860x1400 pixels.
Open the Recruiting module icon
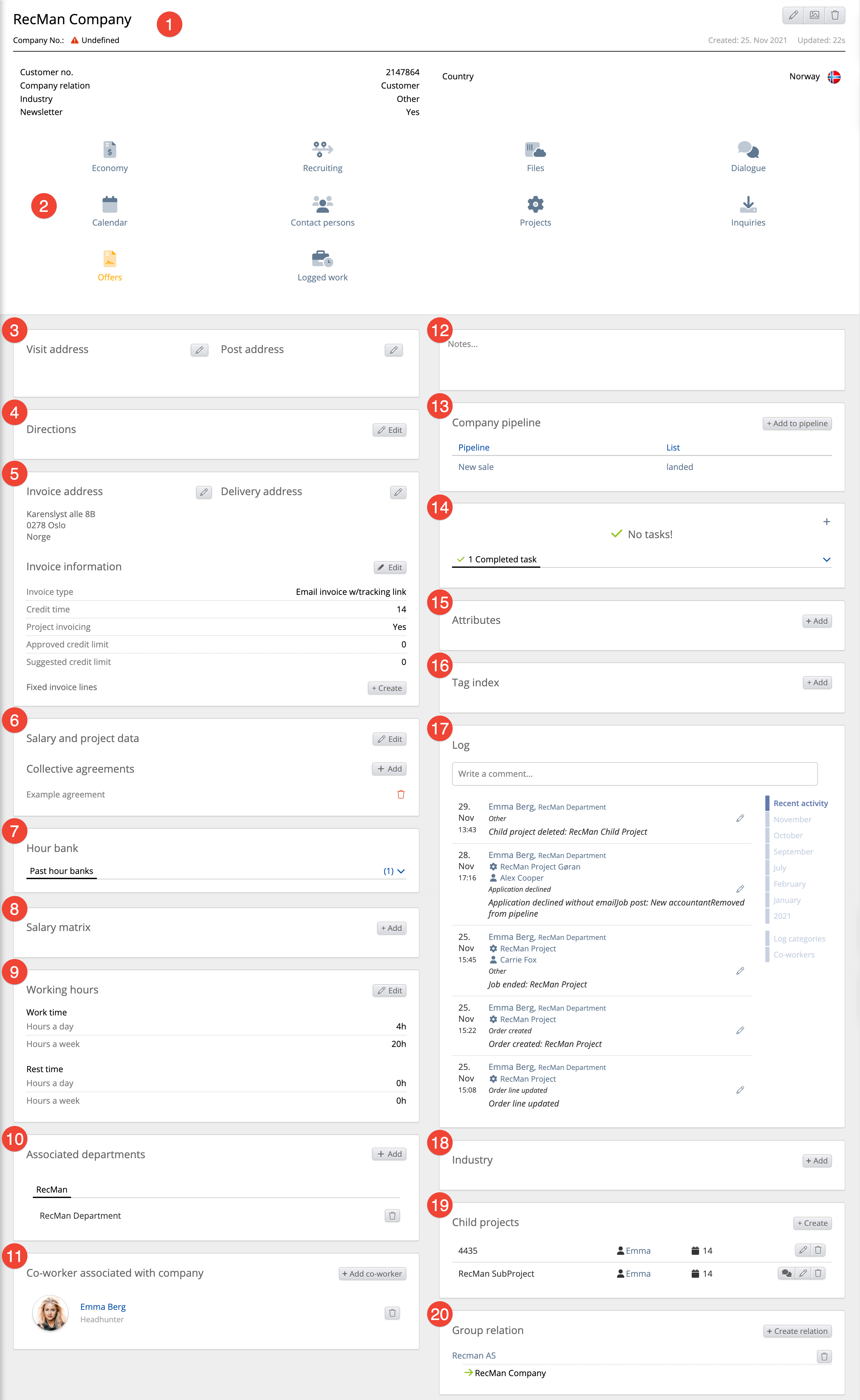click(323, 149)
